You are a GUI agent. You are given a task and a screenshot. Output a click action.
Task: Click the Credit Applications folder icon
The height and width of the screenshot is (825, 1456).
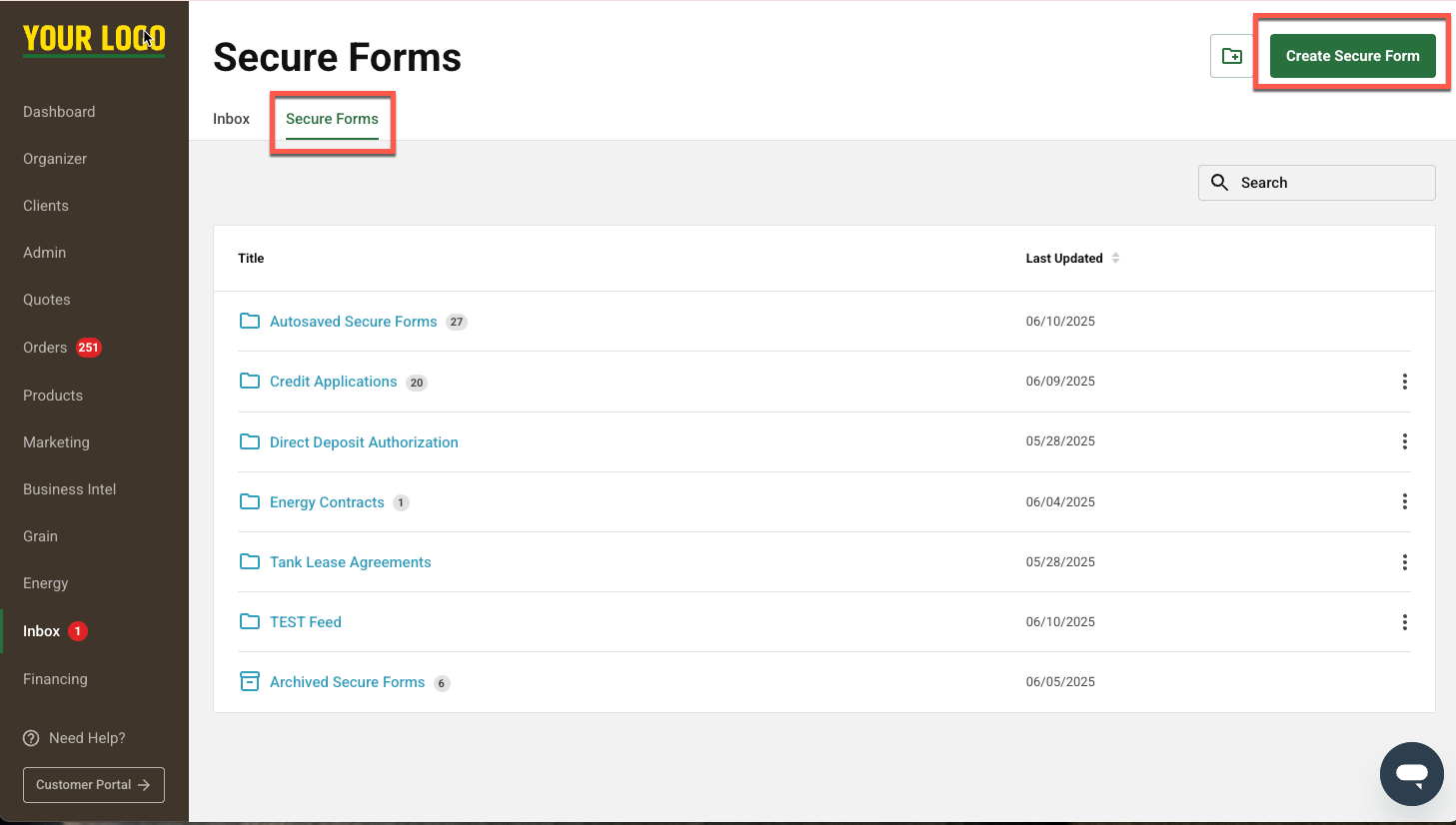coord(250,381)
